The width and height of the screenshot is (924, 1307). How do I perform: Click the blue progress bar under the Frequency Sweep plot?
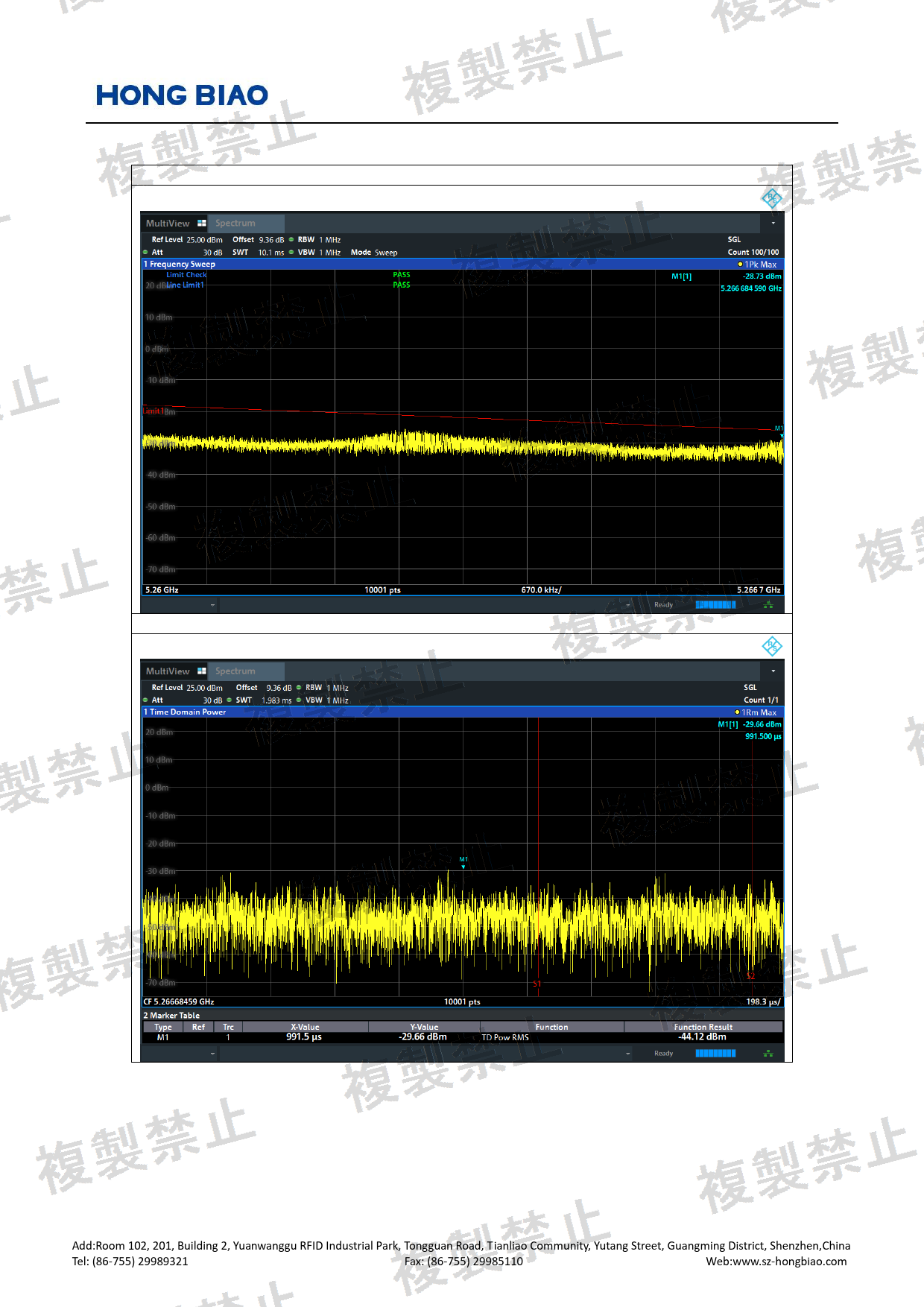click(715, 605)
